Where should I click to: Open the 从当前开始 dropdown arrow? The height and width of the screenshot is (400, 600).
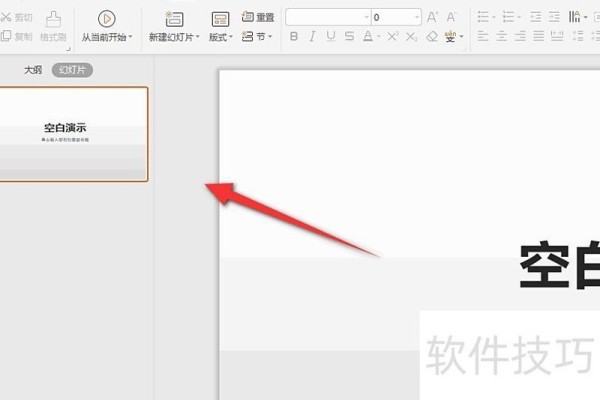click(x=130, y=37)
